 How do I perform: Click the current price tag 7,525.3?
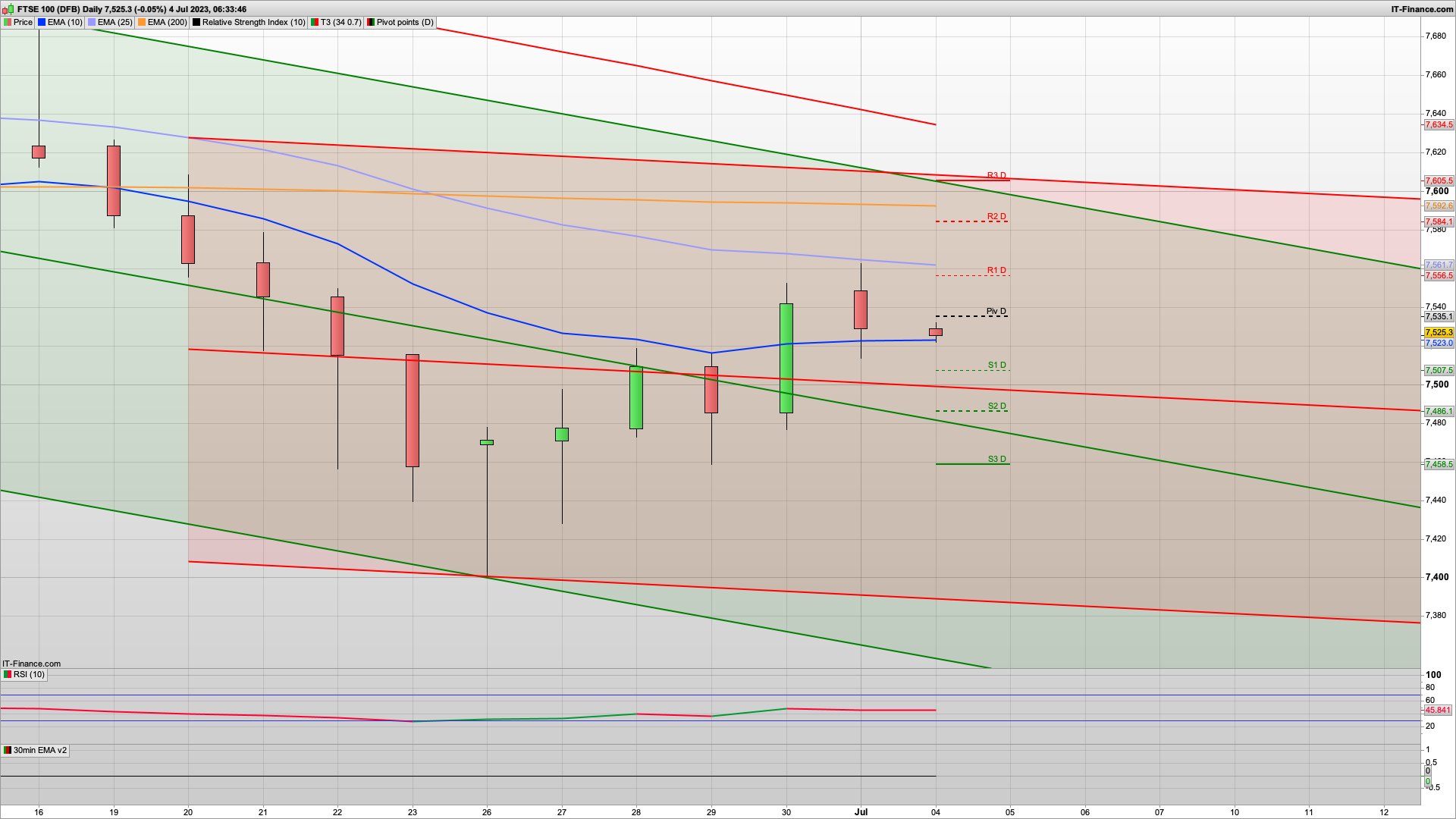(1439, 332)
